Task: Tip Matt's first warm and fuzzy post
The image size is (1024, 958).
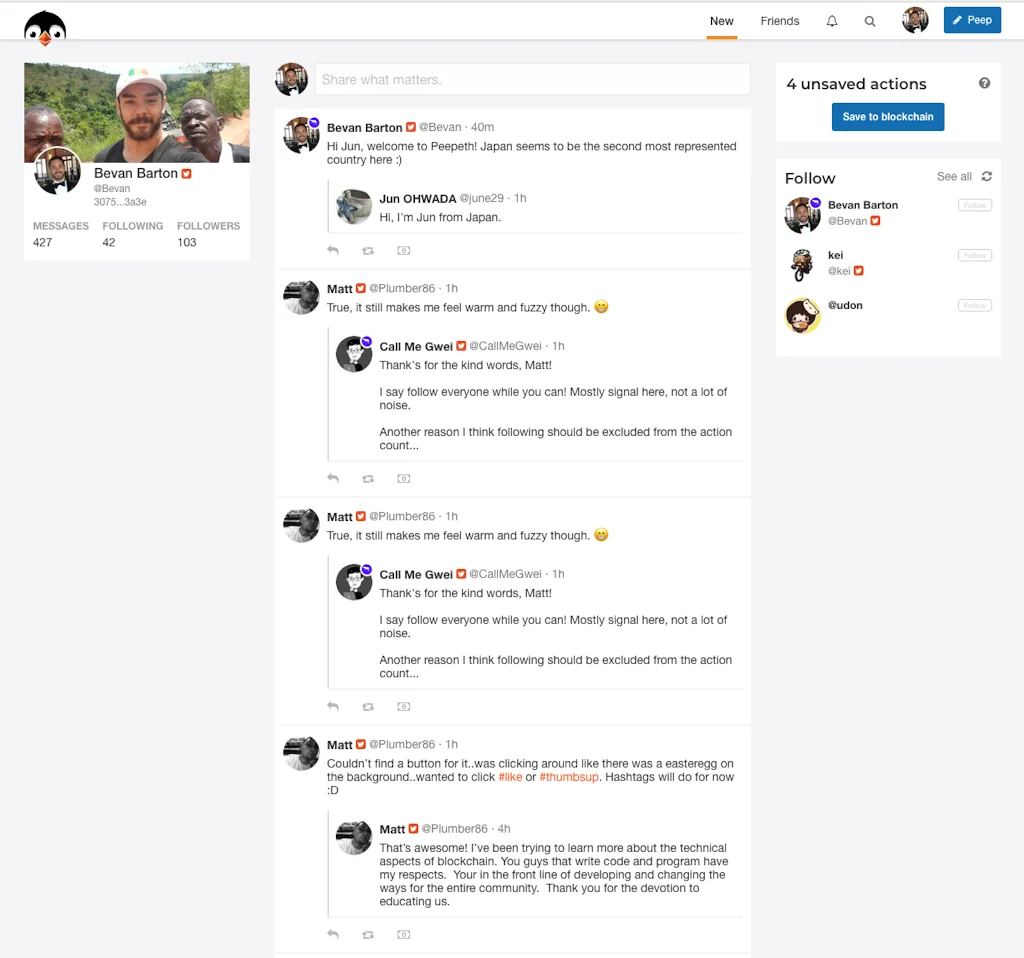Action: click(x=404, y=479)
